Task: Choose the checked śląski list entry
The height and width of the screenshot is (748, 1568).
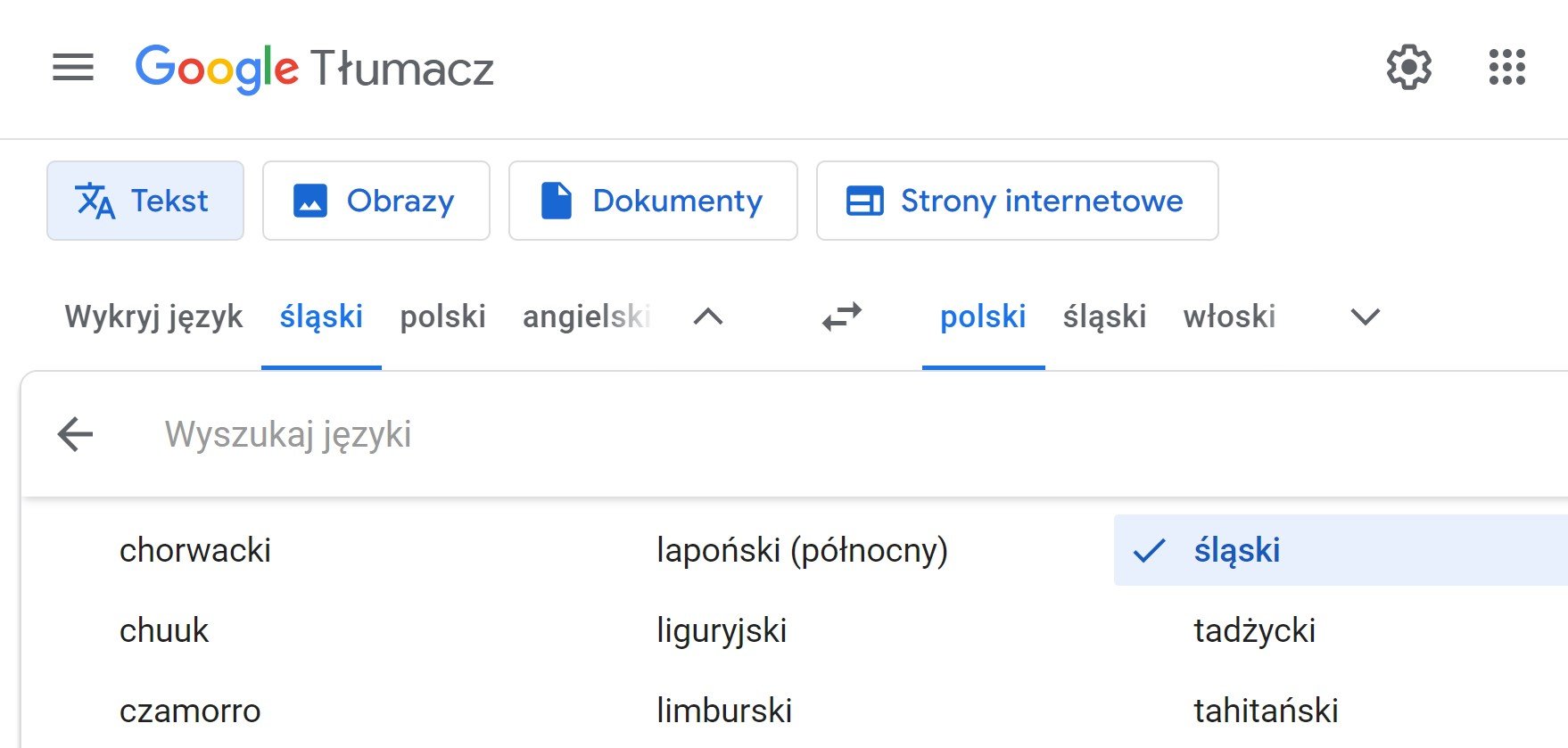Action: (x=1236, y=550)
